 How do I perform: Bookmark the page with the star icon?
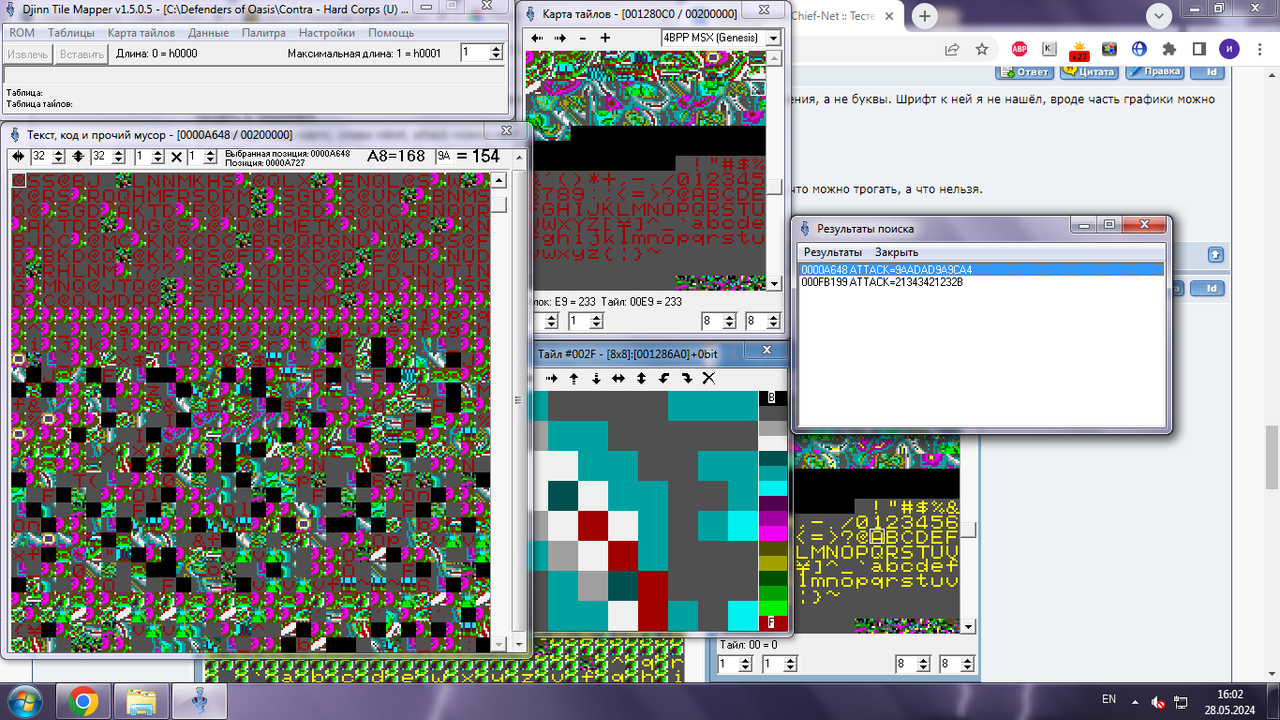982,49
